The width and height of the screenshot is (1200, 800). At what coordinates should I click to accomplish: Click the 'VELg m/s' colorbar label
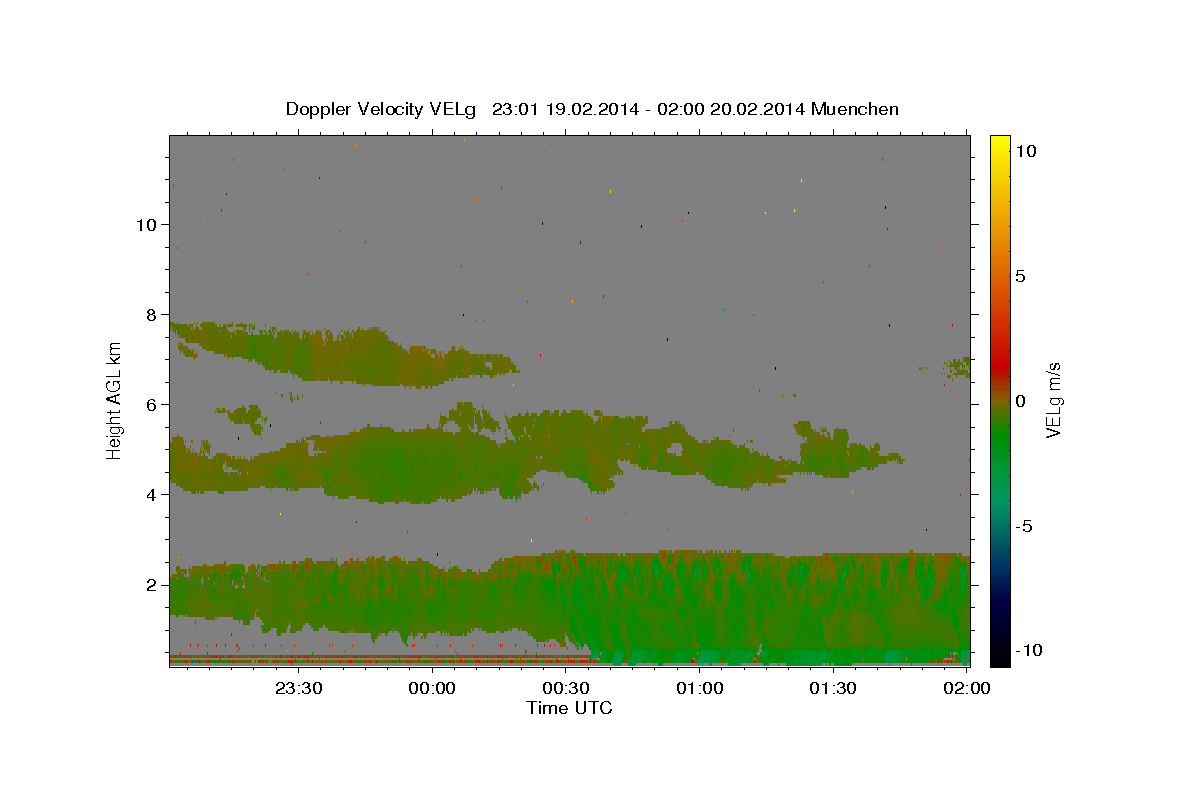pos(1053,401)
